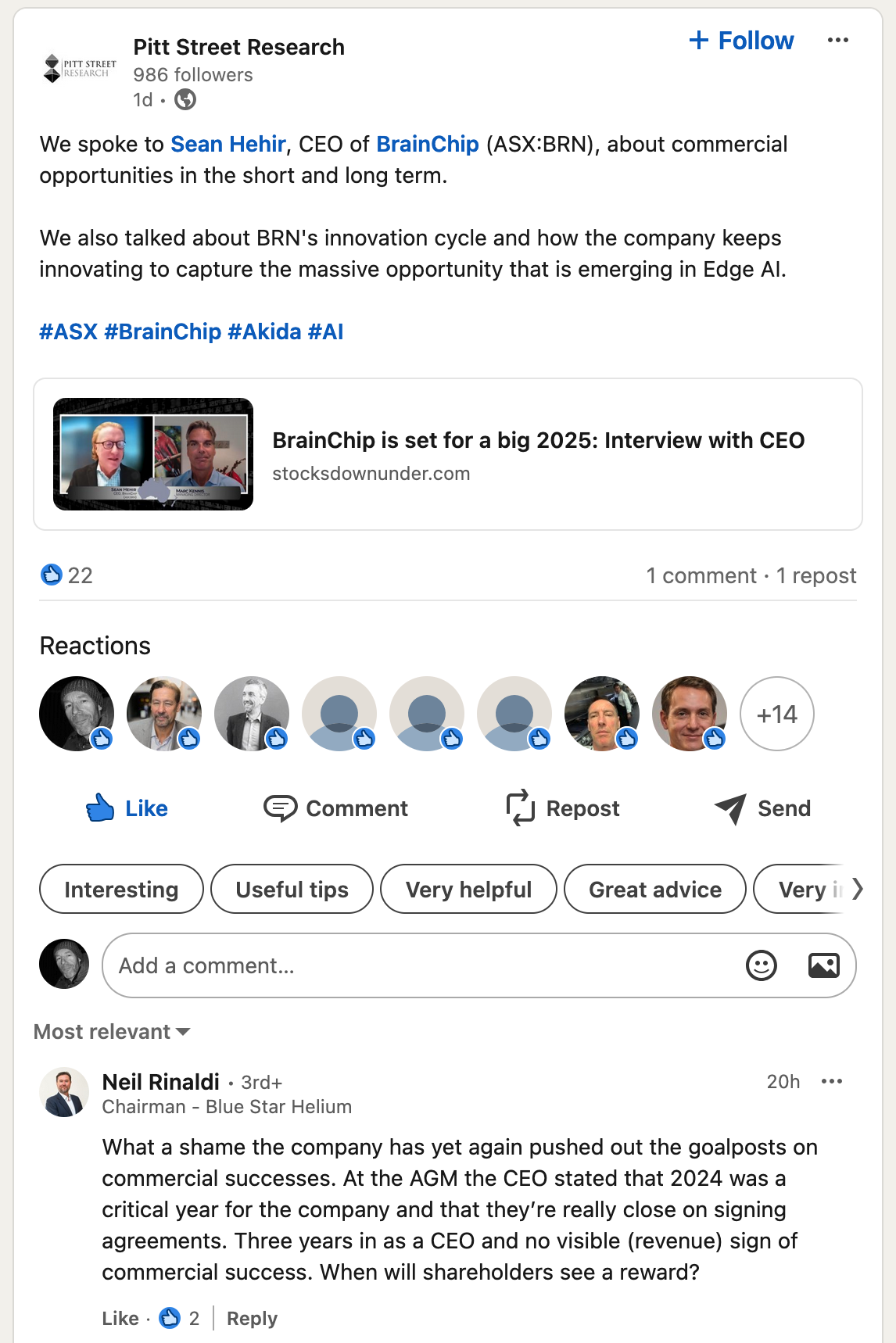The image size is (896, 1343).
Task: Click the add image icon in comment box
Action: pos(823,965)
